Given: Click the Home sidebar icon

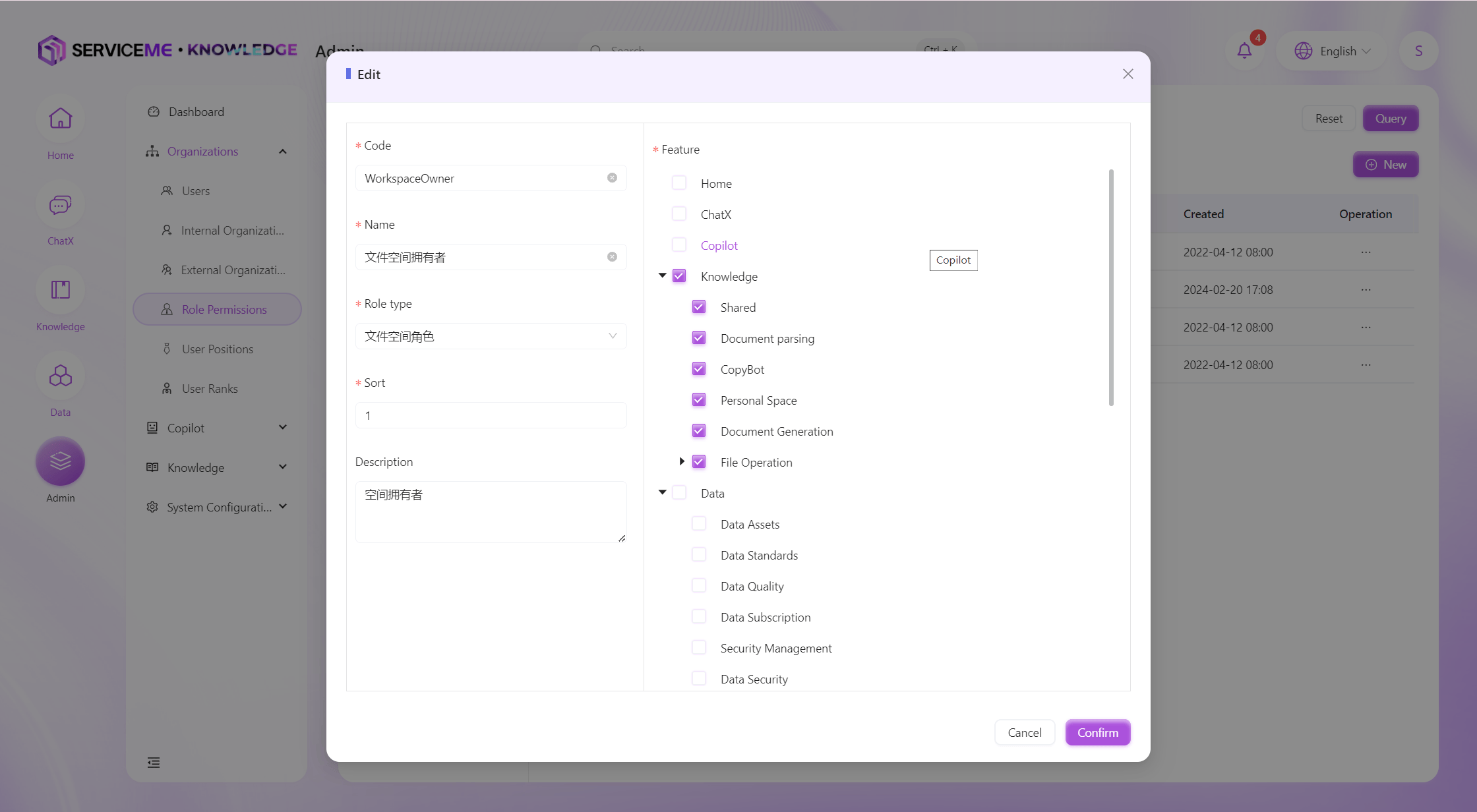Looking at the screenshot, I should (x=60, y=119).
